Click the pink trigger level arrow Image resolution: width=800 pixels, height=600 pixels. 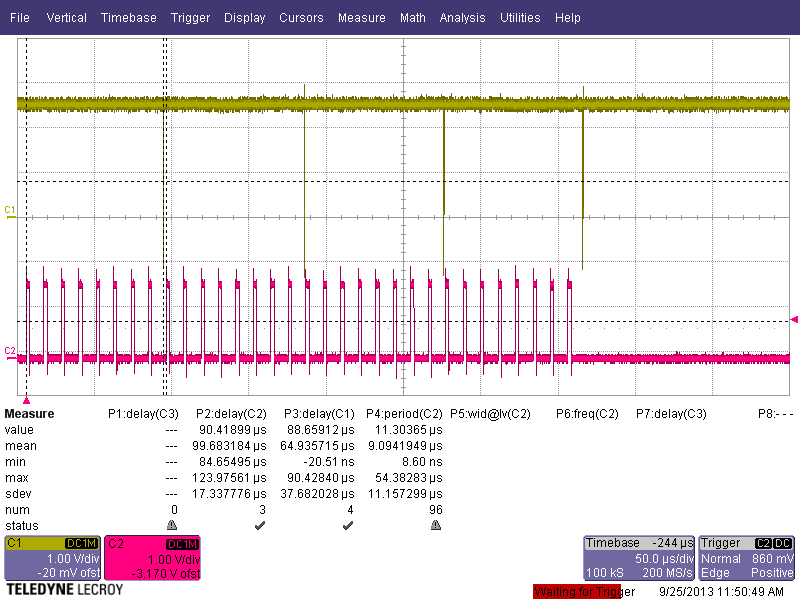[795, 320]
